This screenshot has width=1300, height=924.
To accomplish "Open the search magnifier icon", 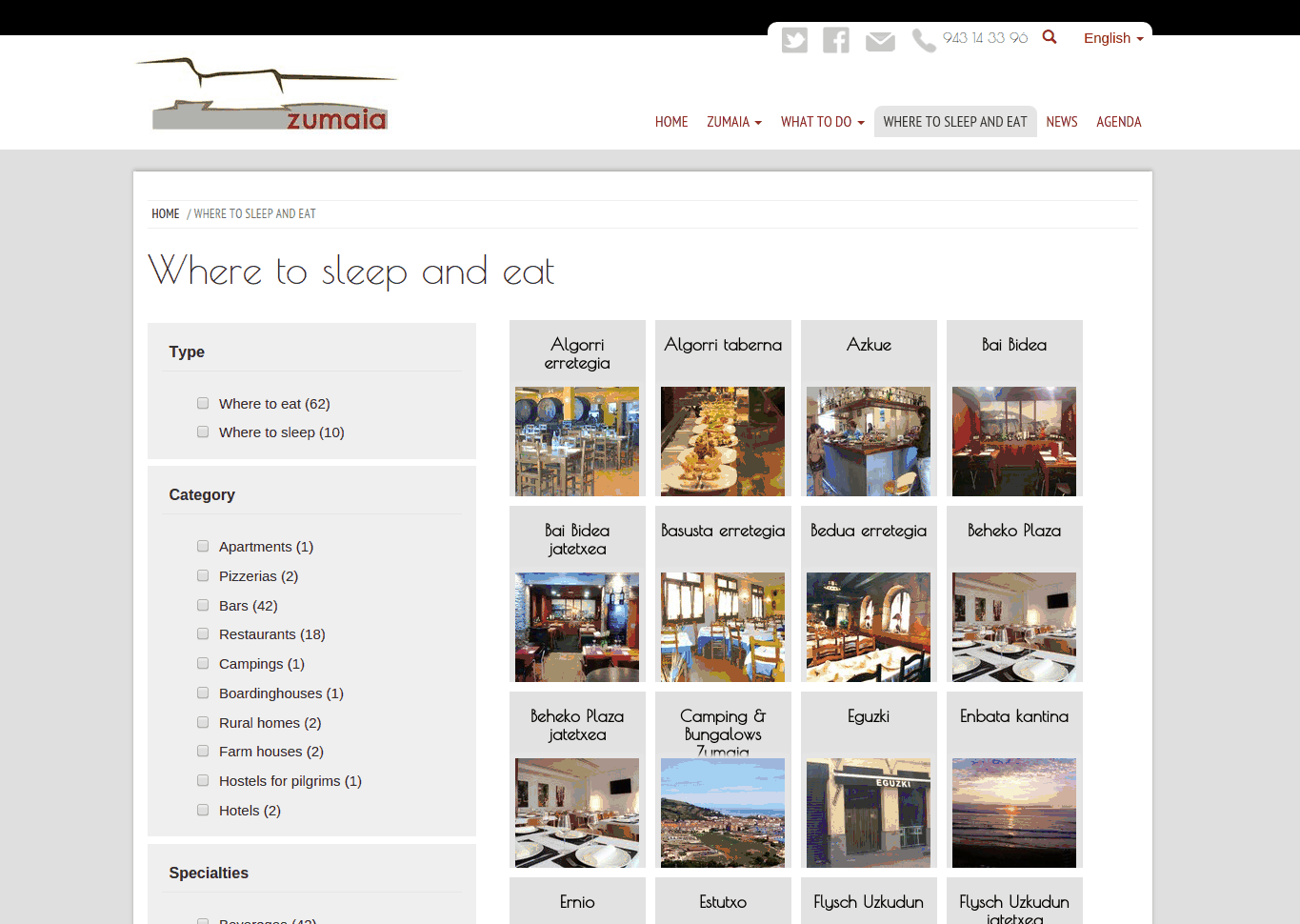I will (x=1050, y=37).
